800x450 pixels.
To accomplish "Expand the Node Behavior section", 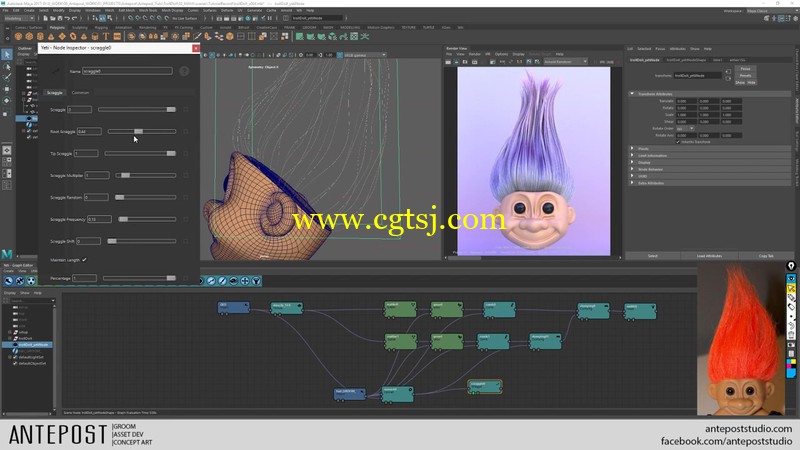I will (x=632, y=169).
